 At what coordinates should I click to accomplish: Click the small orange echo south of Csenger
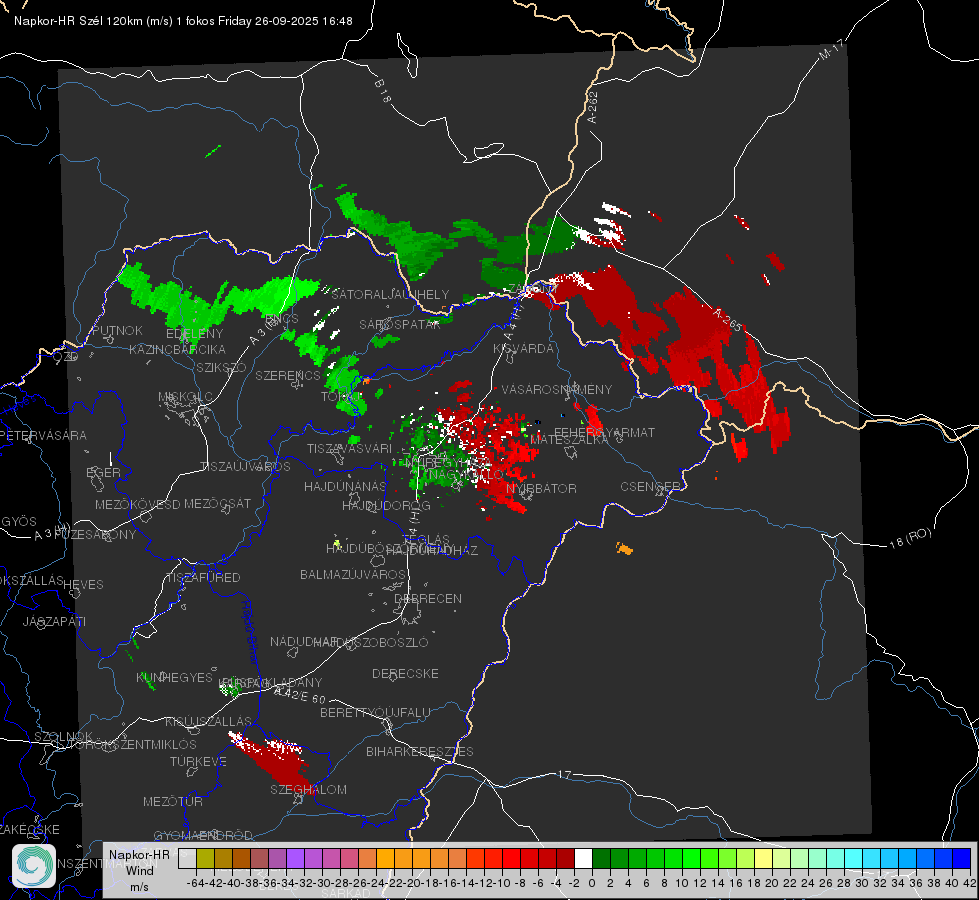(624, 548)
